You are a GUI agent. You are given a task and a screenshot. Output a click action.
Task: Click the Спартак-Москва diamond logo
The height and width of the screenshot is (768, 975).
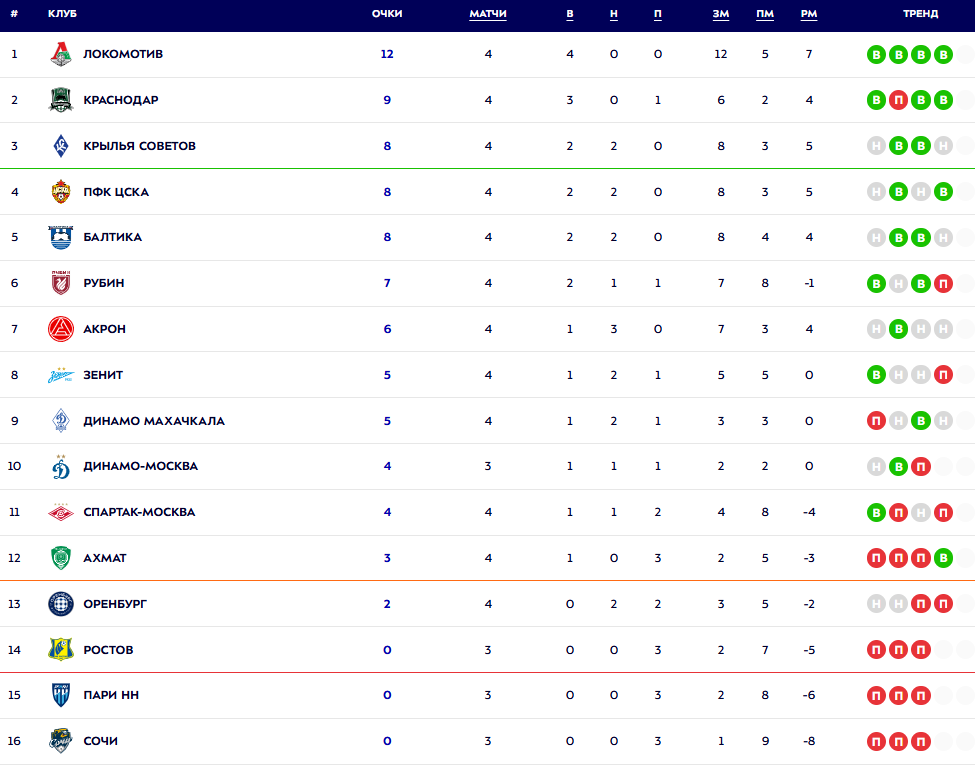61,512
